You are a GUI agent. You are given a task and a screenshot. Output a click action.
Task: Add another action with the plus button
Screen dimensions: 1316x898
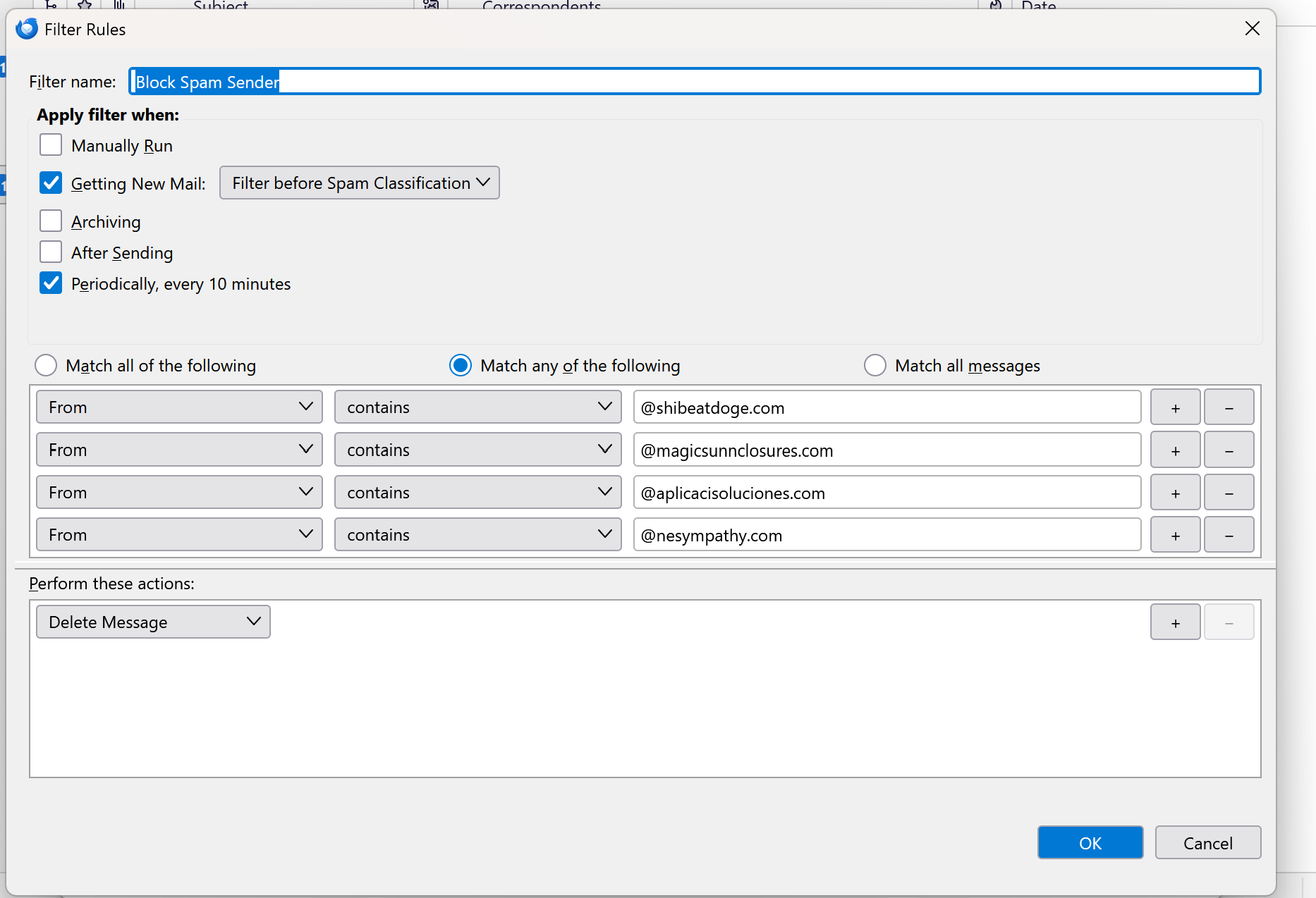1175,622
